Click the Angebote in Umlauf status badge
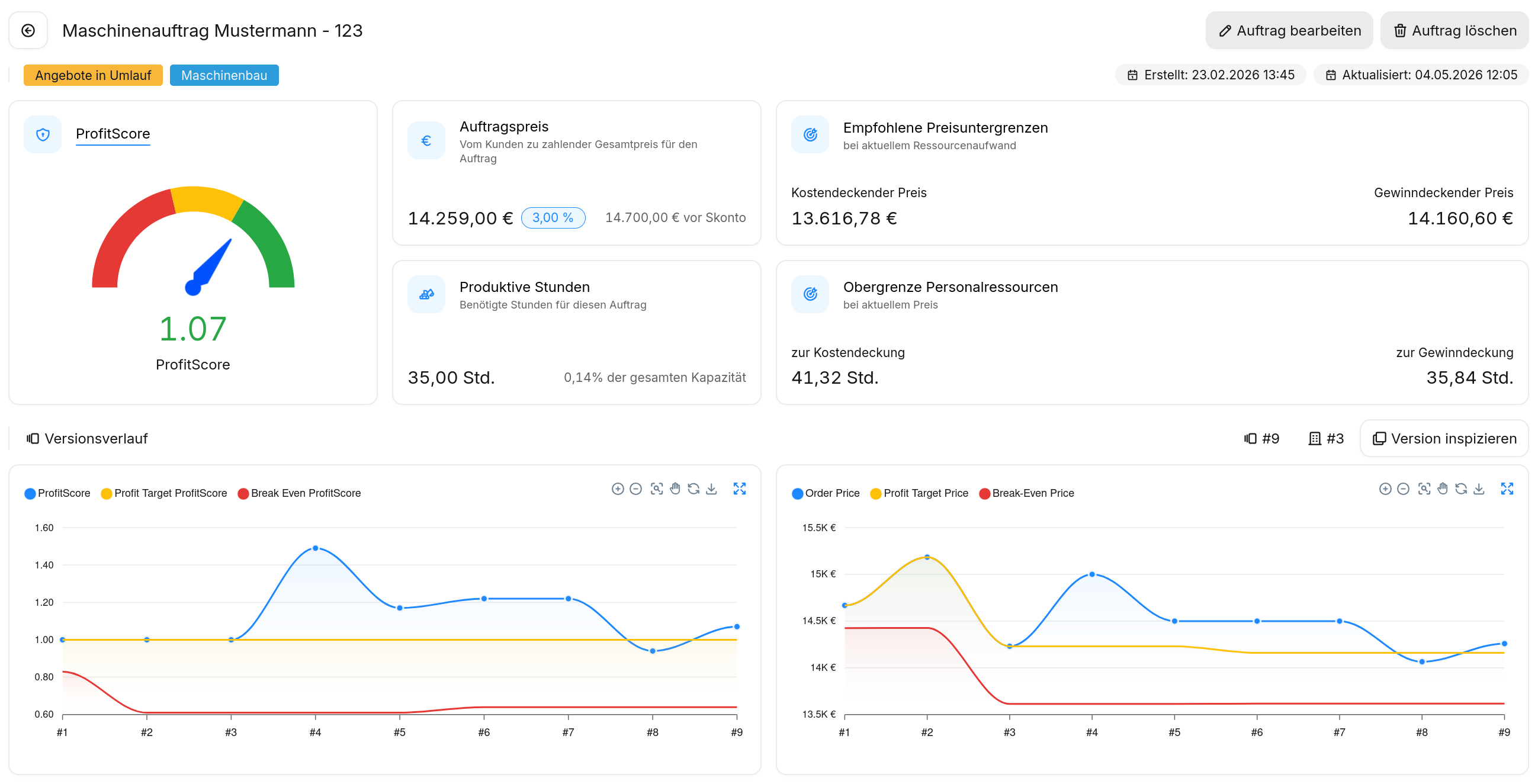 93,75
